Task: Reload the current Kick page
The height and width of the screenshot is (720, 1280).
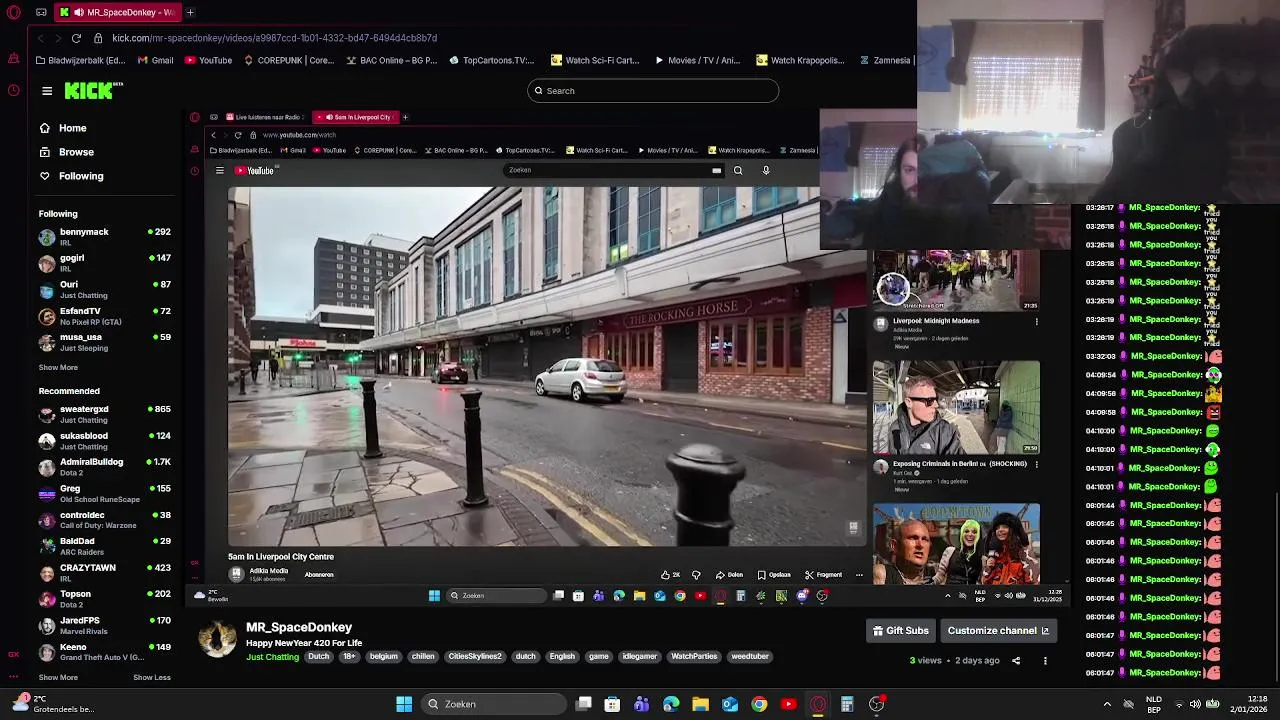Action: click(x=76, y=38)
